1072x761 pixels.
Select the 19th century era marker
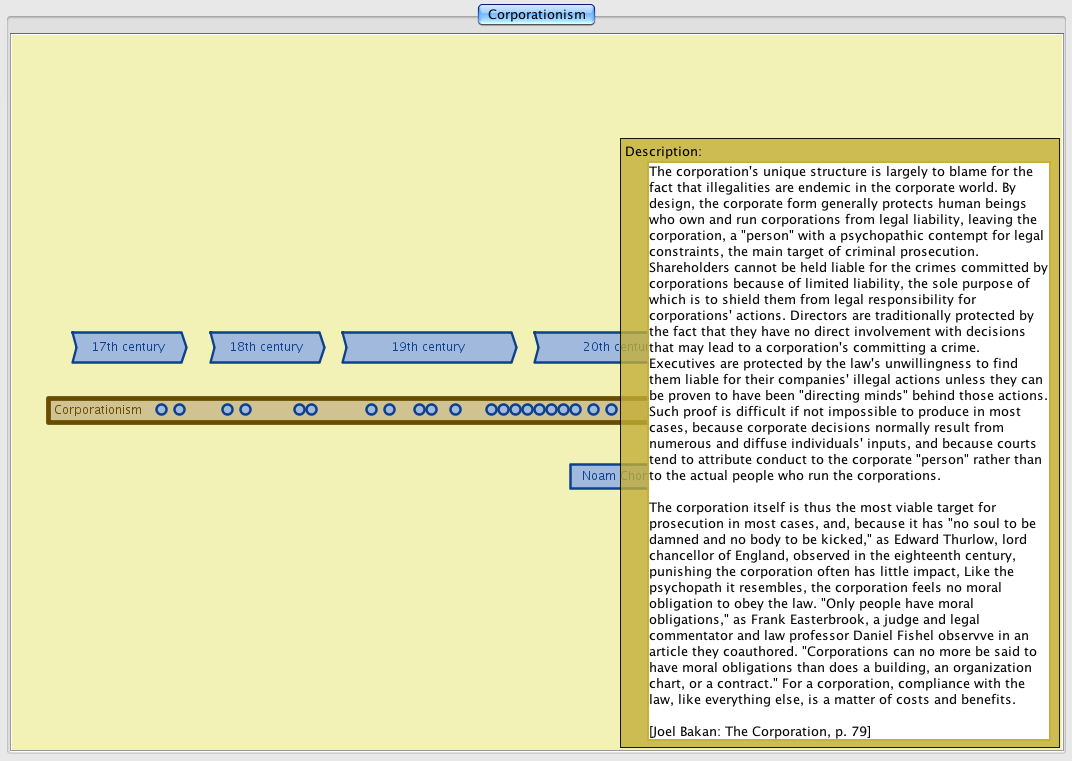(x=428, y=347)
